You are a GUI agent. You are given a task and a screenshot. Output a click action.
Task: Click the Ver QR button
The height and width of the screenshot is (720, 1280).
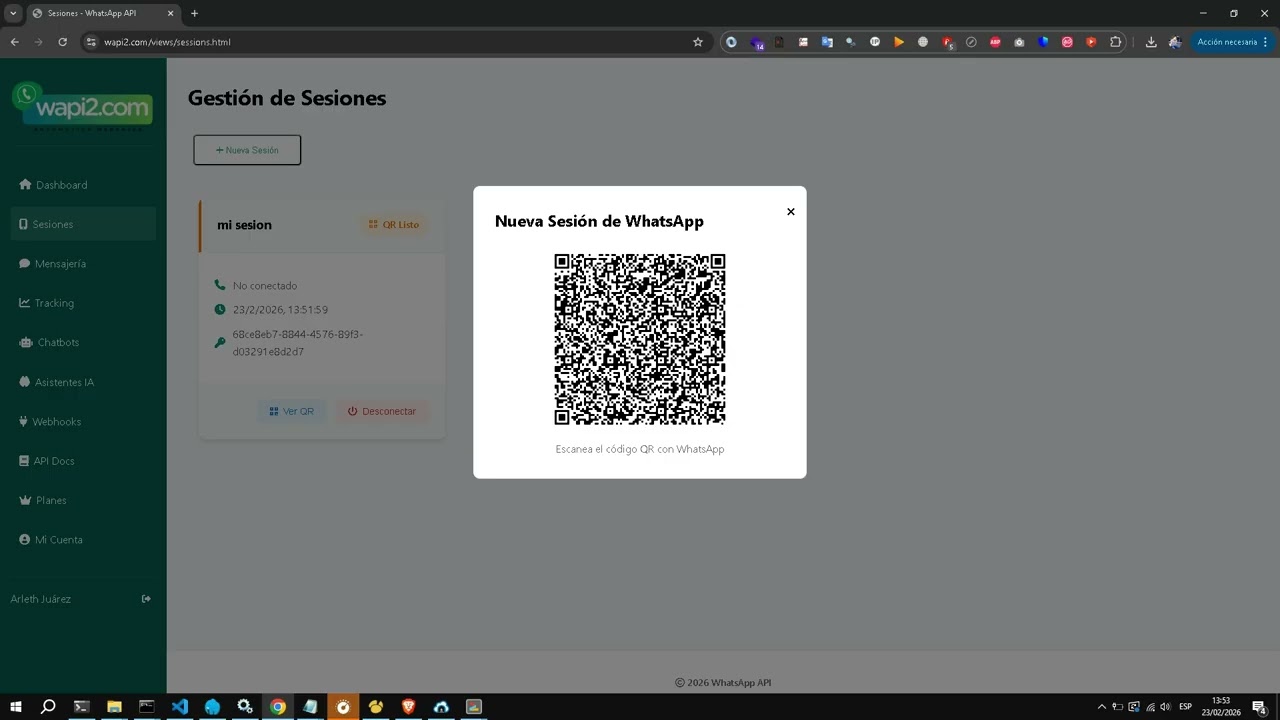pos(292,411)
